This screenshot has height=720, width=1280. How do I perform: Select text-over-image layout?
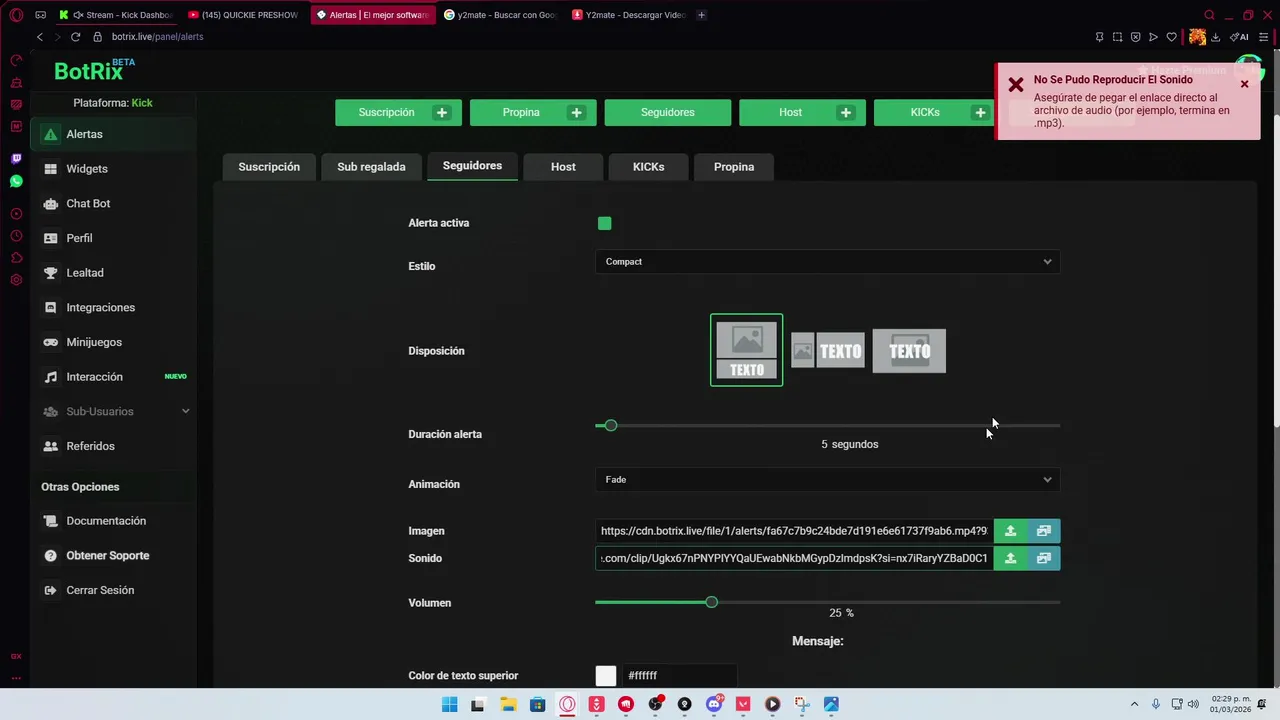(x=909, y=351)
